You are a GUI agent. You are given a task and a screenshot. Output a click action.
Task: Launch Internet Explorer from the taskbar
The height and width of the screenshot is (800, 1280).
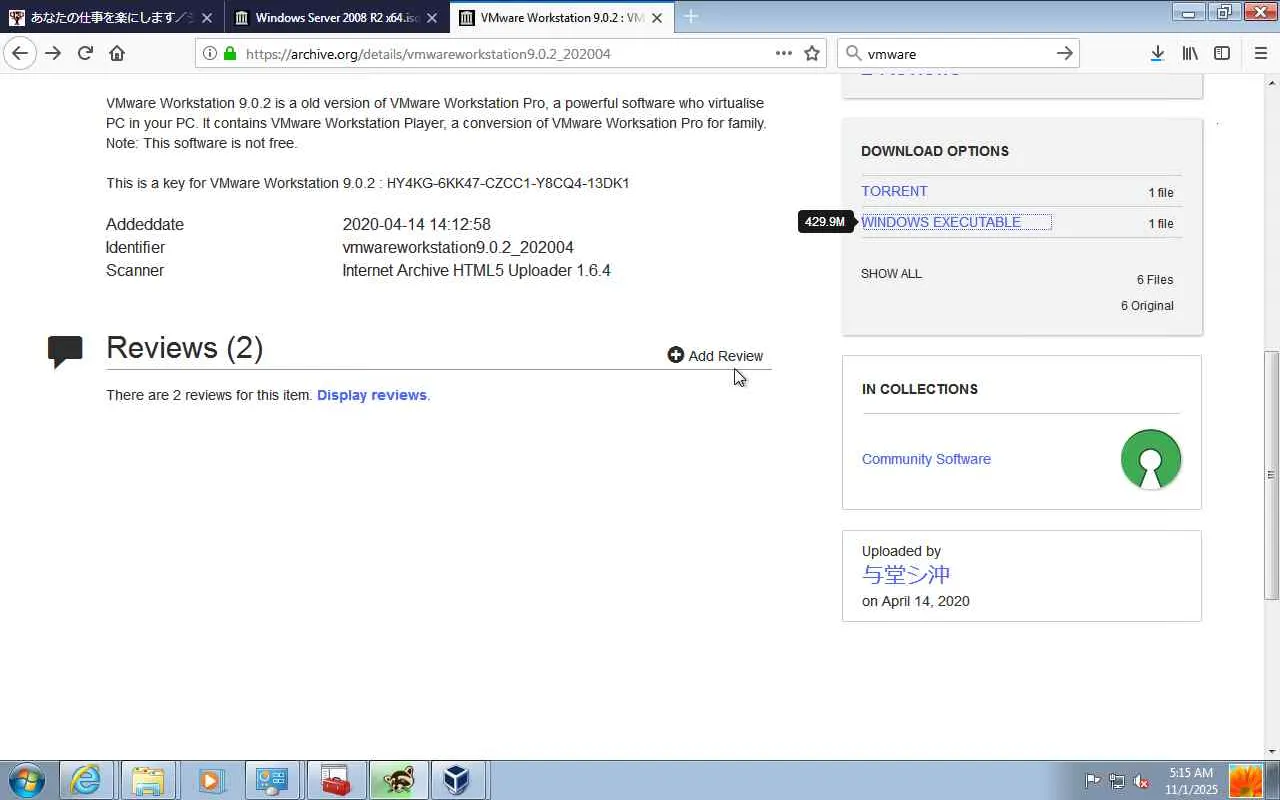click(x=87, y=780)
